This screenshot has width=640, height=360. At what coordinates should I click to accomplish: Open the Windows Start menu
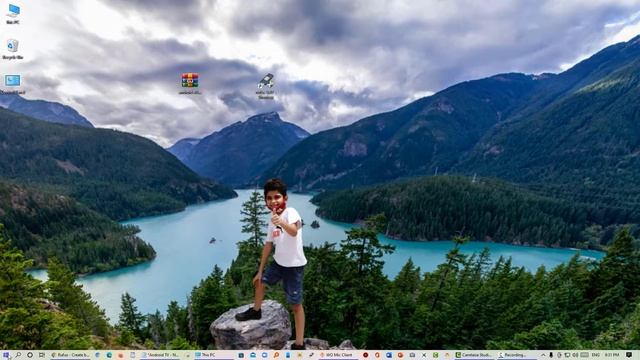pyautogui.click(x=6, y=355)
